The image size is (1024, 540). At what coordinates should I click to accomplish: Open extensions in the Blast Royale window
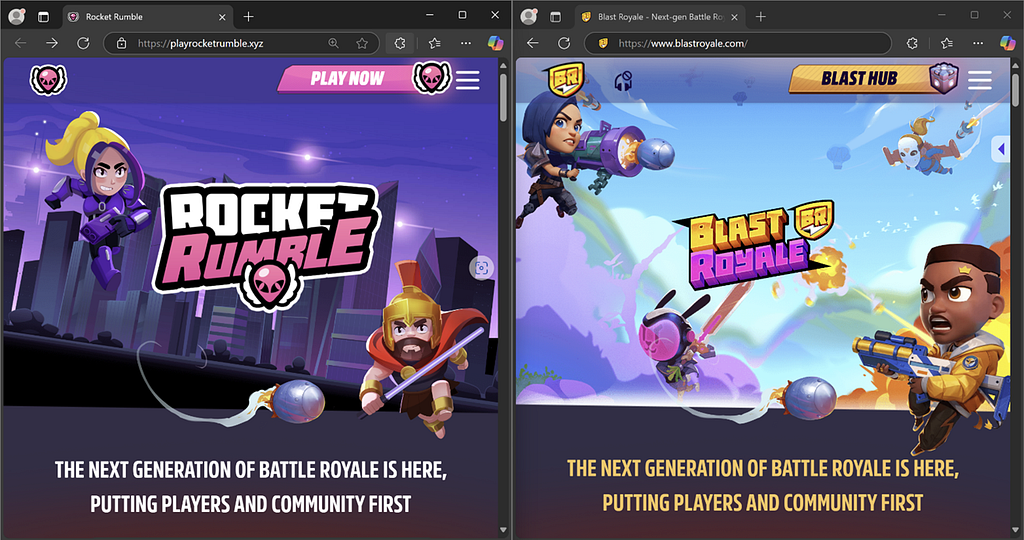tap(912, 43)
